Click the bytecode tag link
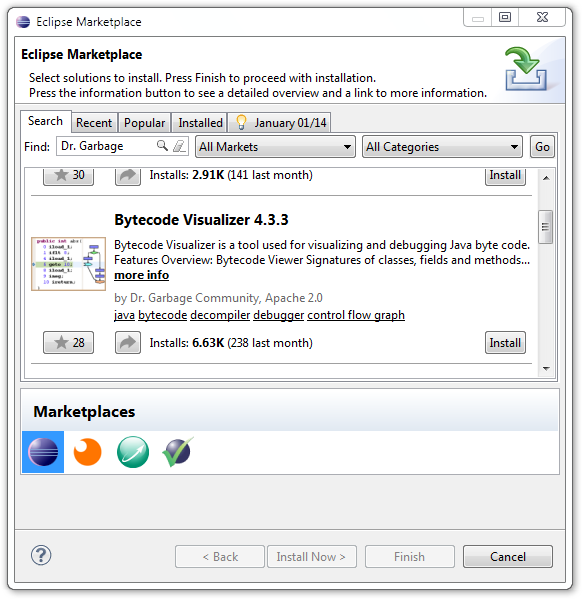 162,315
